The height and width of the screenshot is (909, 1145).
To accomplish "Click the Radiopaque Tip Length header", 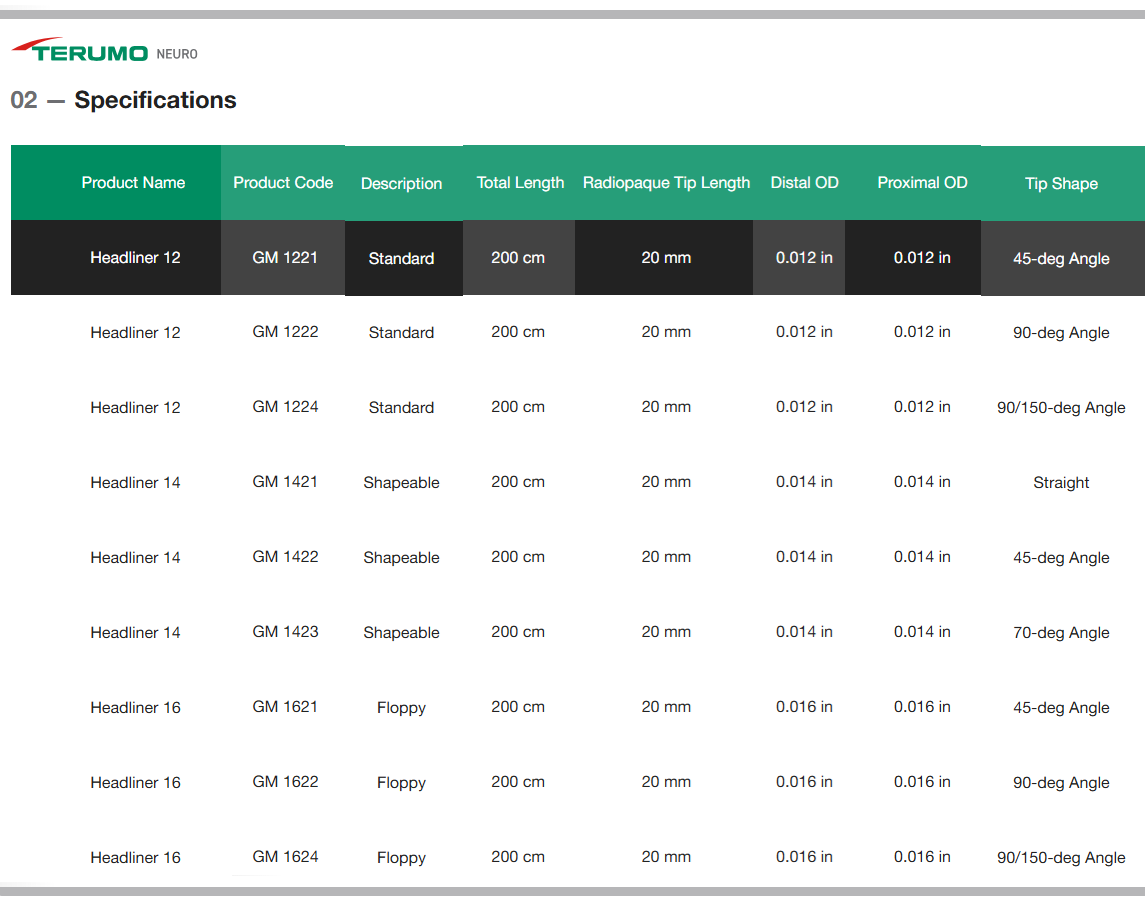I will pyautogui.click(x=666, y=183).
